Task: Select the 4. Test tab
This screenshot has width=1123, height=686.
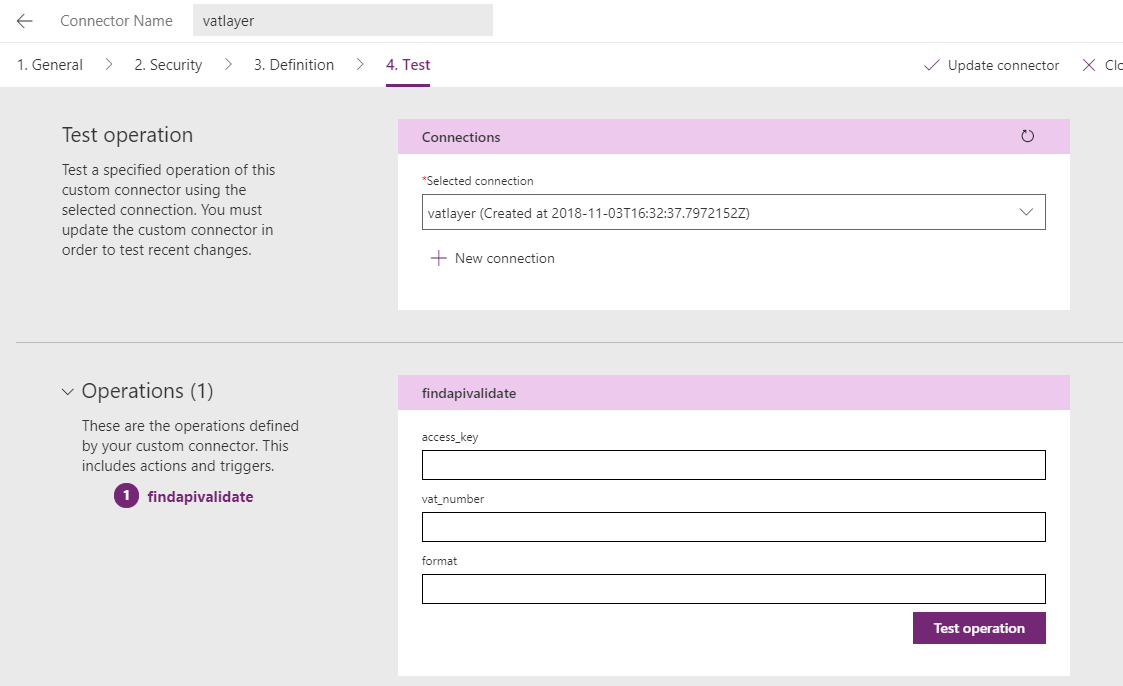Action: coord(408,65)
